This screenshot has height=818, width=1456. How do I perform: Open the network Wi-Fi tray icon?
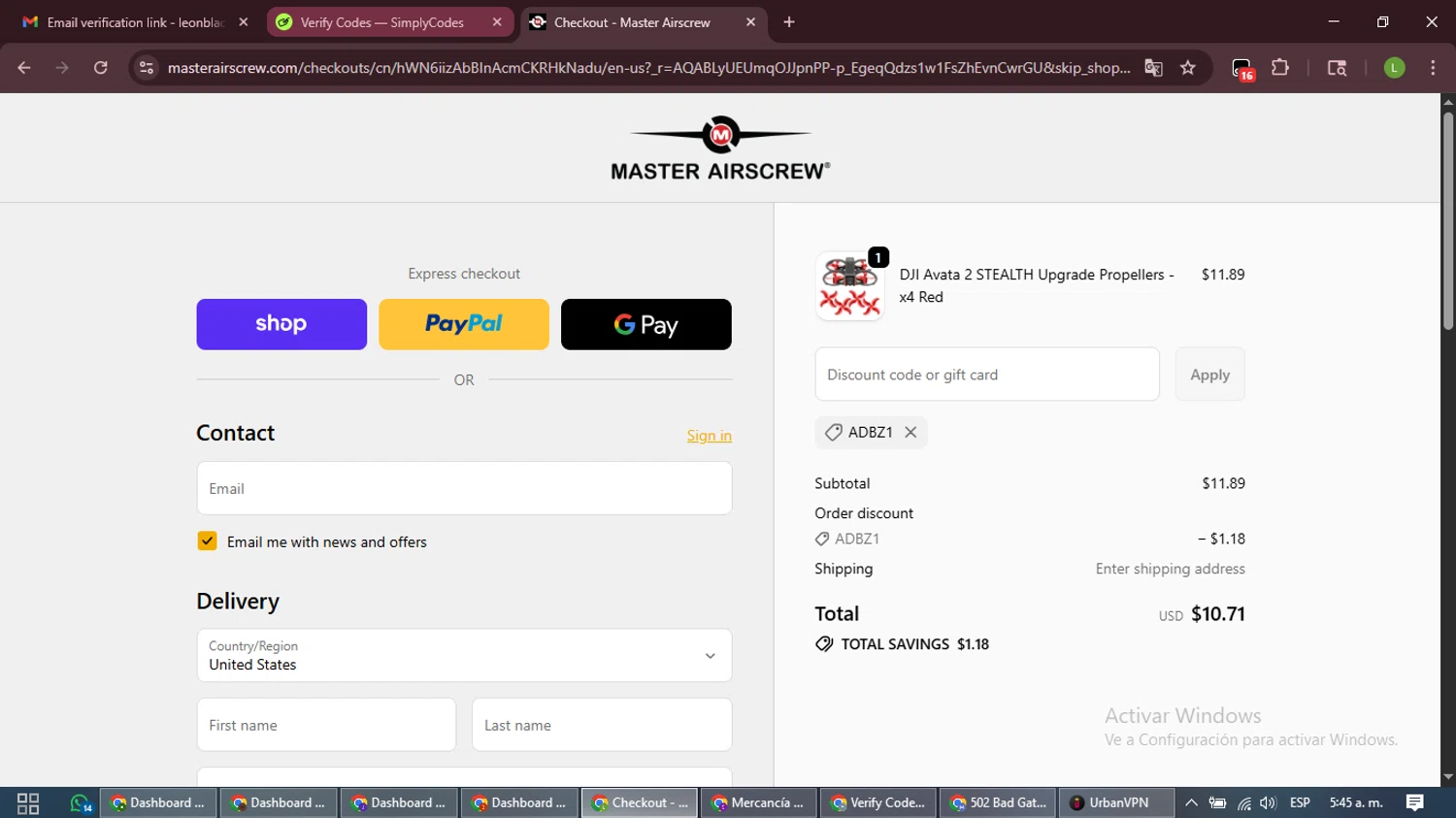click(x=1243, y=803)
